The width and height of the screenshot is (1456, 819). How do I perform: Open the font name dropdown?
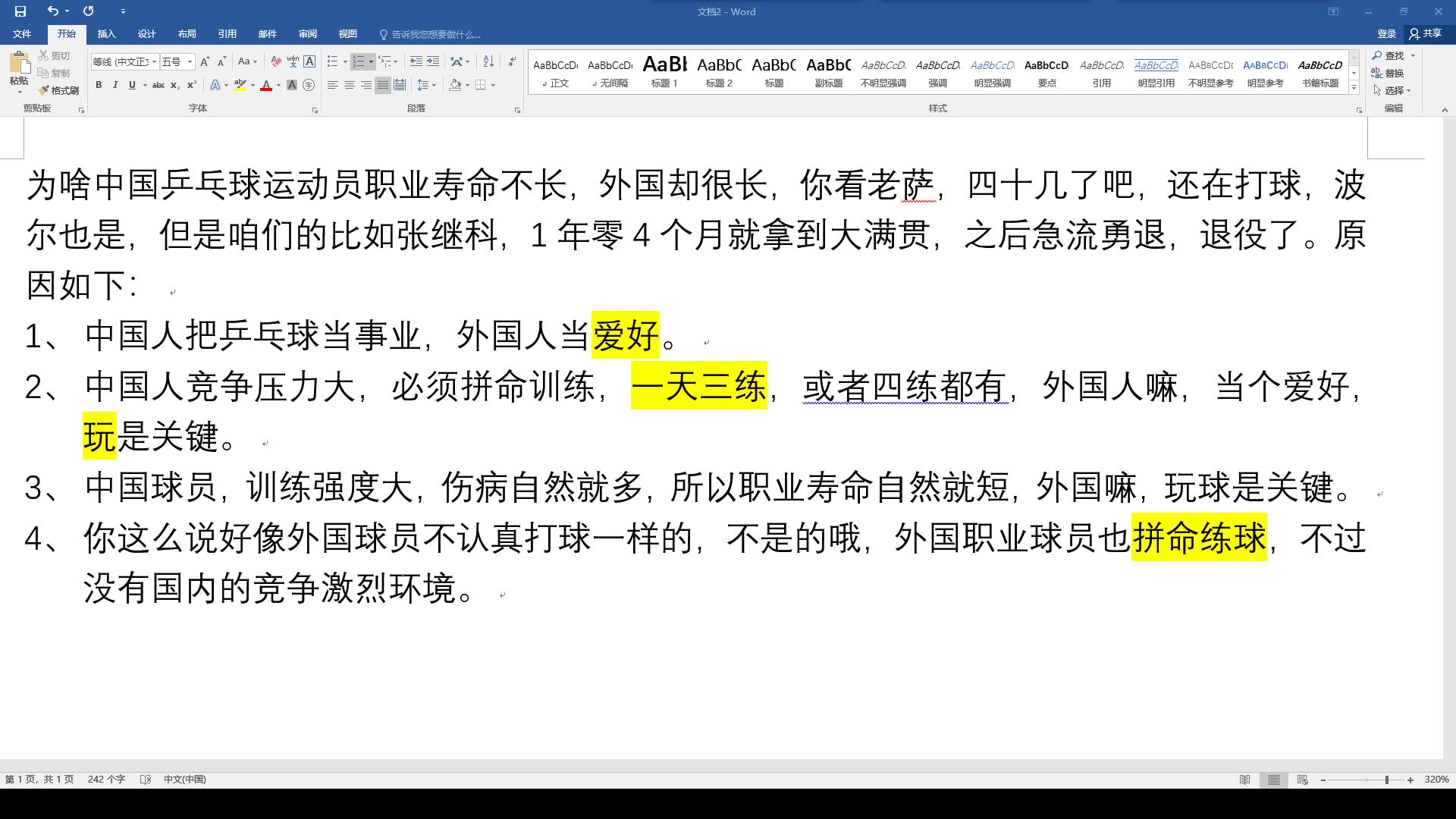(x=155, y=61)
